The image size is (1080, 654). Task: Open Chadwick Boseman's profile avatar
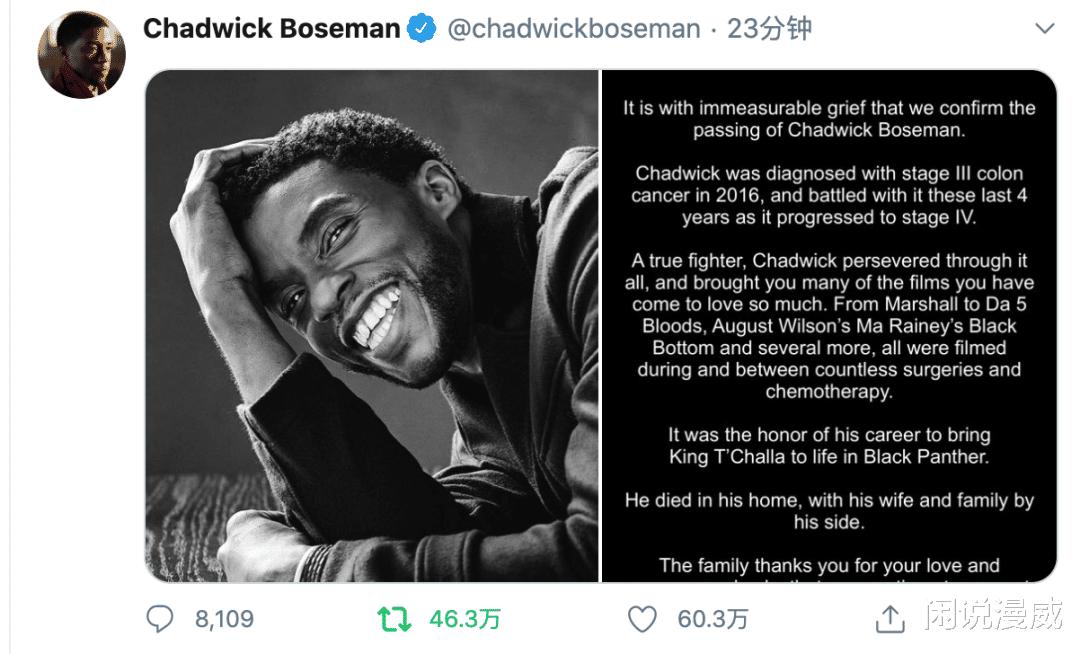tap(82, 56)
